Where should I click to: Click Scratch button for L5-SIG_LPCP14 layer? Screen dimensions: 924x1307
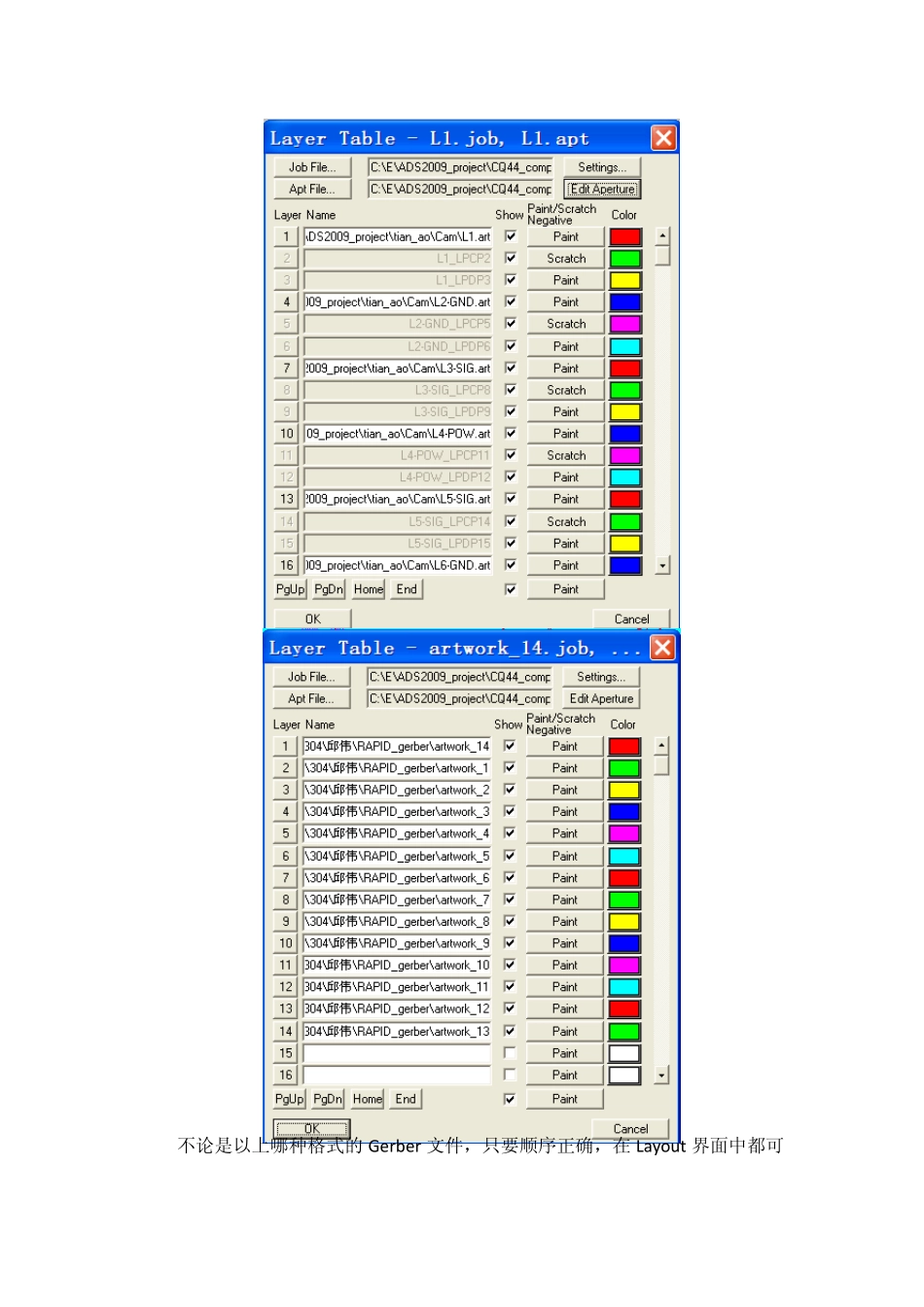pyautogui.click(x=566, y=521)
